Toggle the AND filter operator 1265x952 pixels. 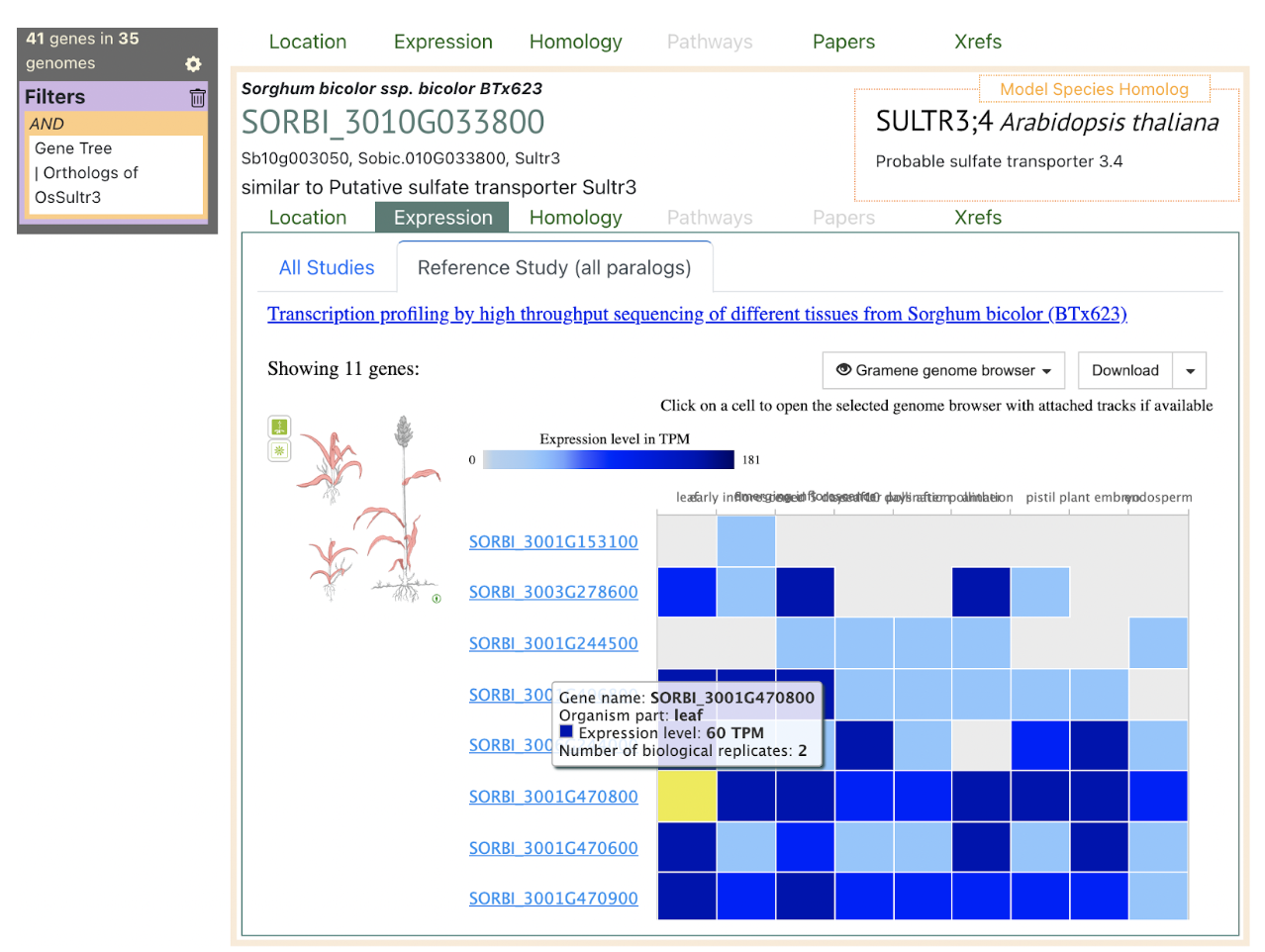tap(47, 124)
